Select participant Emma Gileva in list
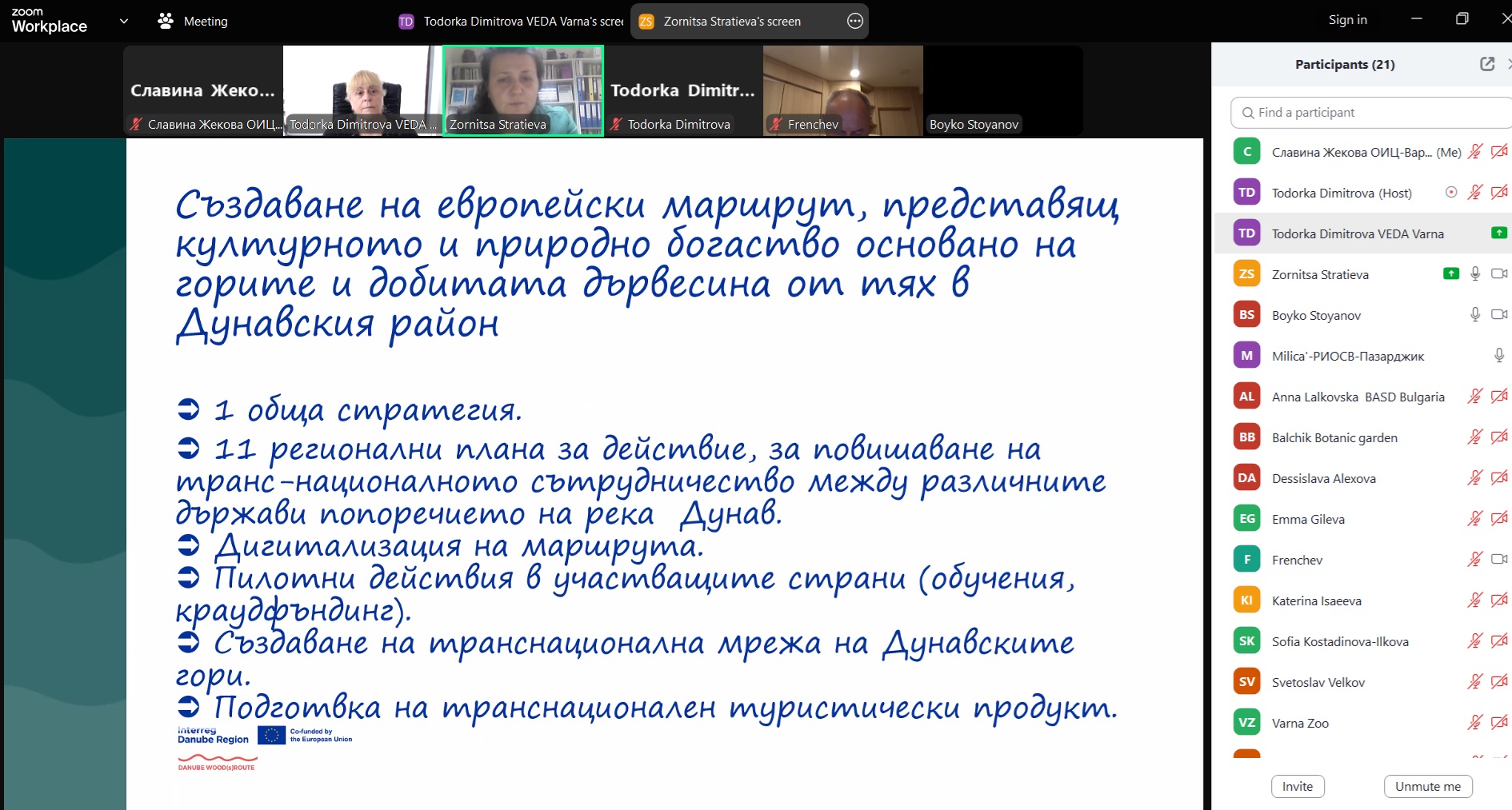The width and height of the screenshot is (1512, 810). 1363,519
